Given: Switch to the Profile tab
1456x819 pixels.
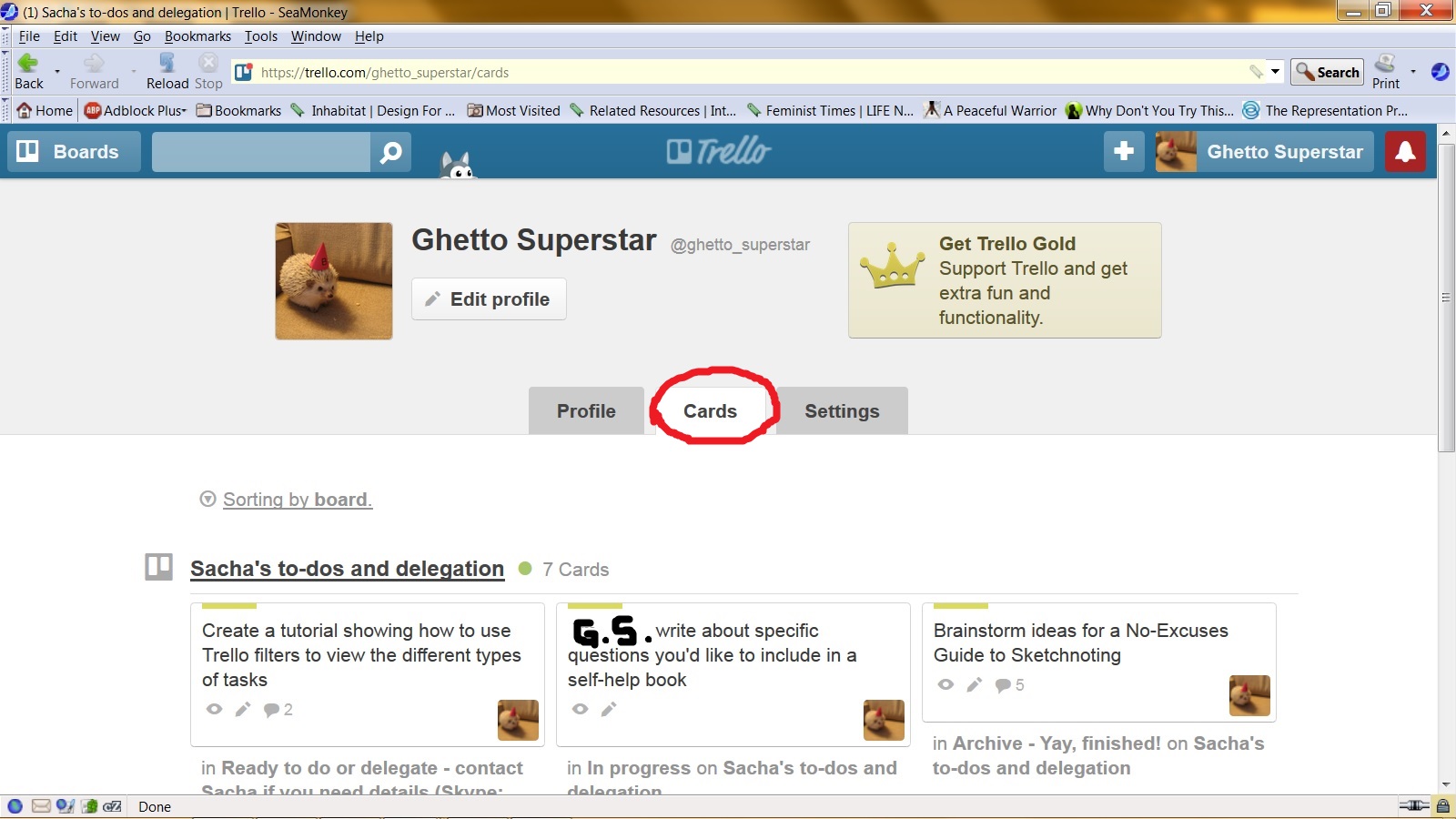Looking at the screenshot, I should (x=586, y=410).
